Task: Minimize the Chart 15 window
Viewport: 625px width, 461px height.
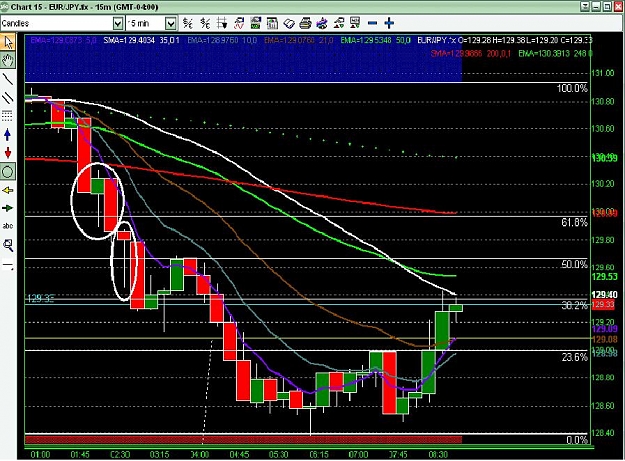Action: point(596,7)
